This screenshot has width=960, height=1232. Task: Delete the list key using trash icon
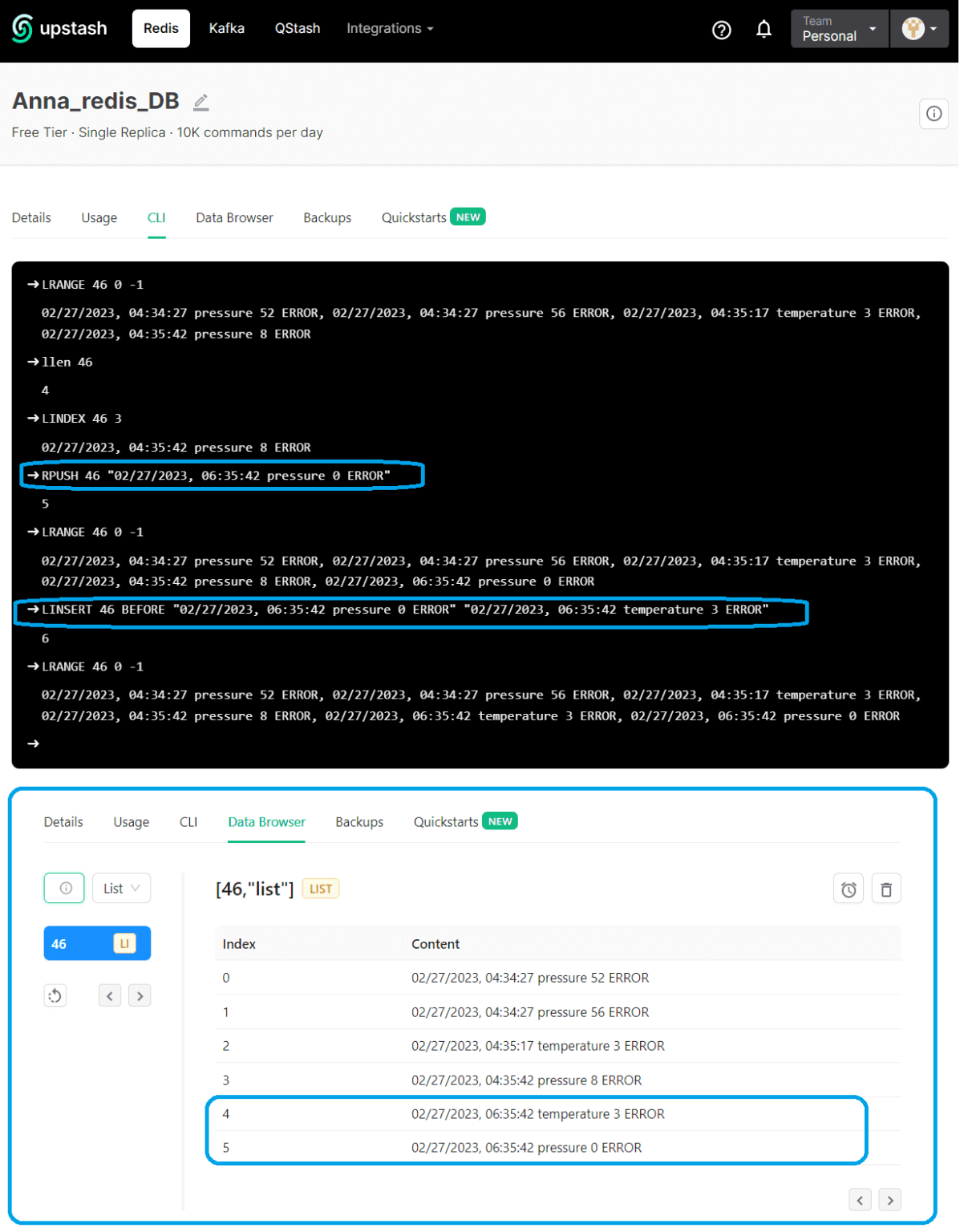point(886,888)
